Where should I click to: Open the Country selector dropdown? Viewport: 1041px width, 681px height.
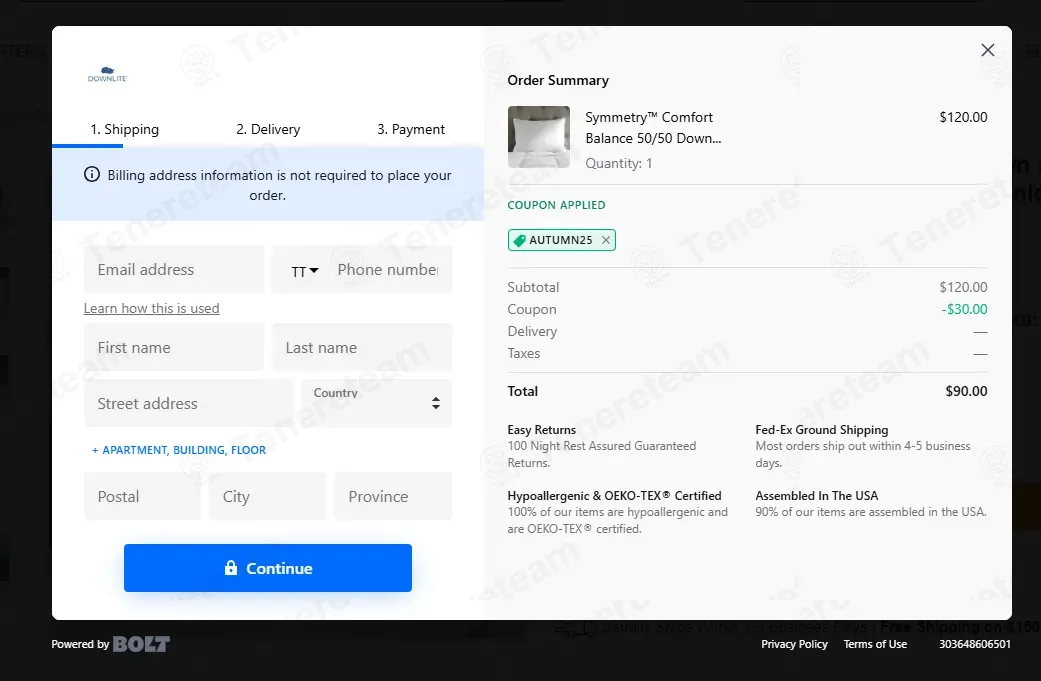click(x=376, y=403)
